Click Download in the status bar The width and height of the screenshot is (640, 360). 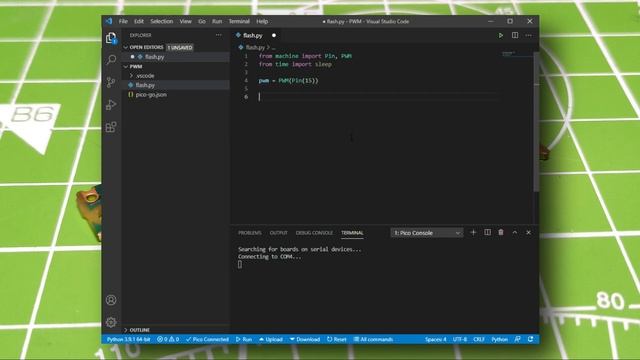point(305,339)
